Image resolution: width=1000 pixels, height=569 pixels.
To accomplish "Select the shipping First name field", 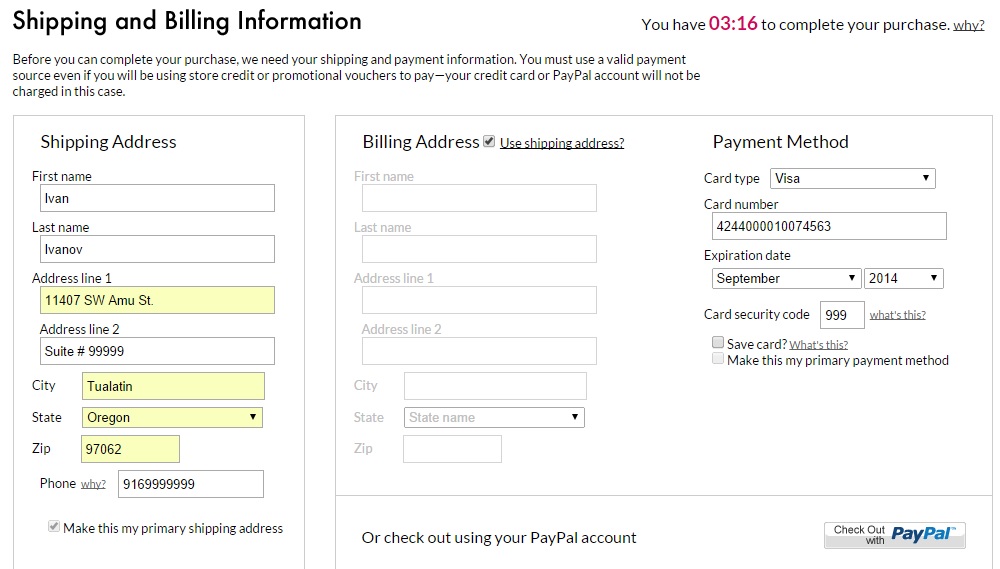I will point(157,198).
